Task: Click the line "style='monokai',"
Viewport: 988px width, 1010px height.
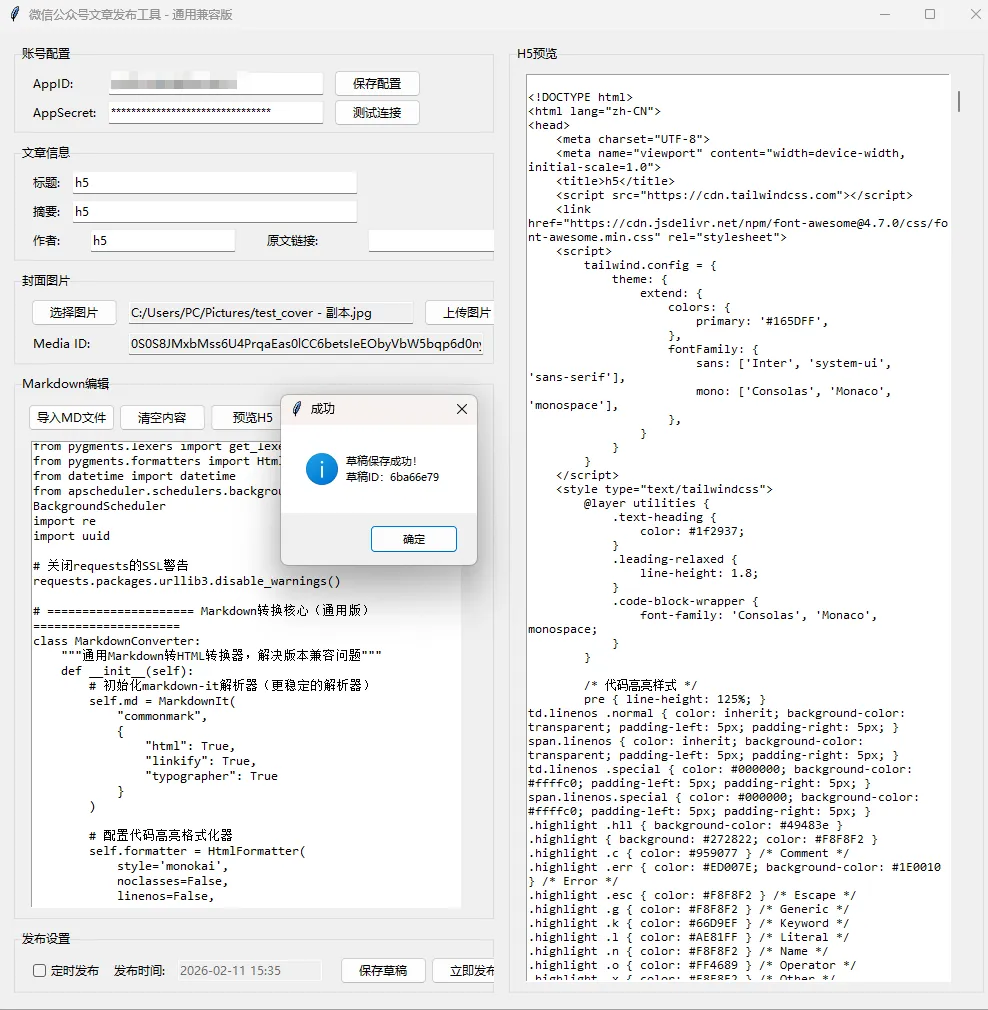Action: point(173,866)
